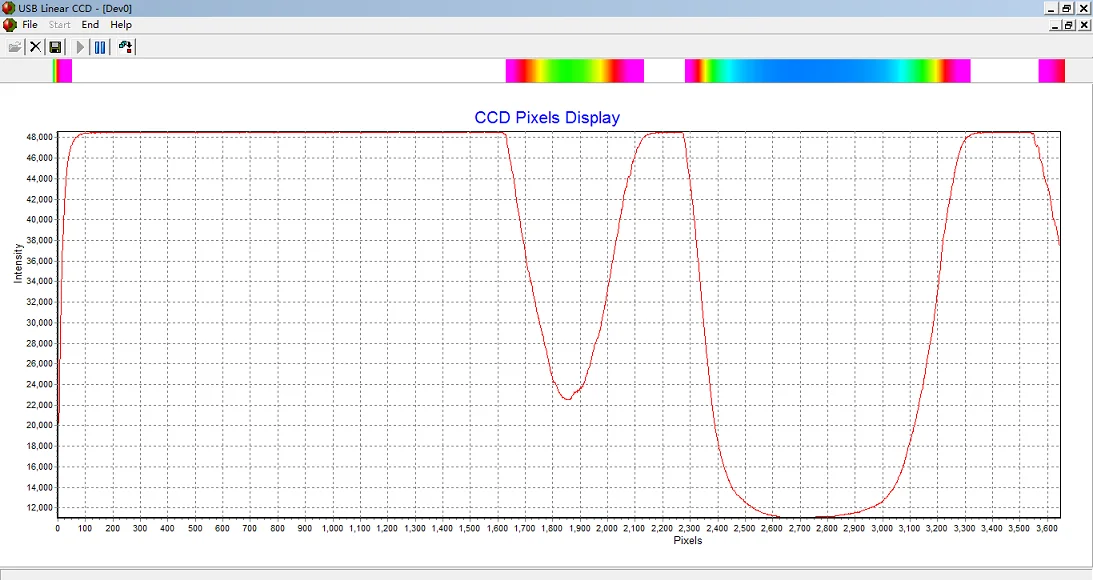Open the End menu
This screenshot has height=580, width=1093.
[90, 24]
